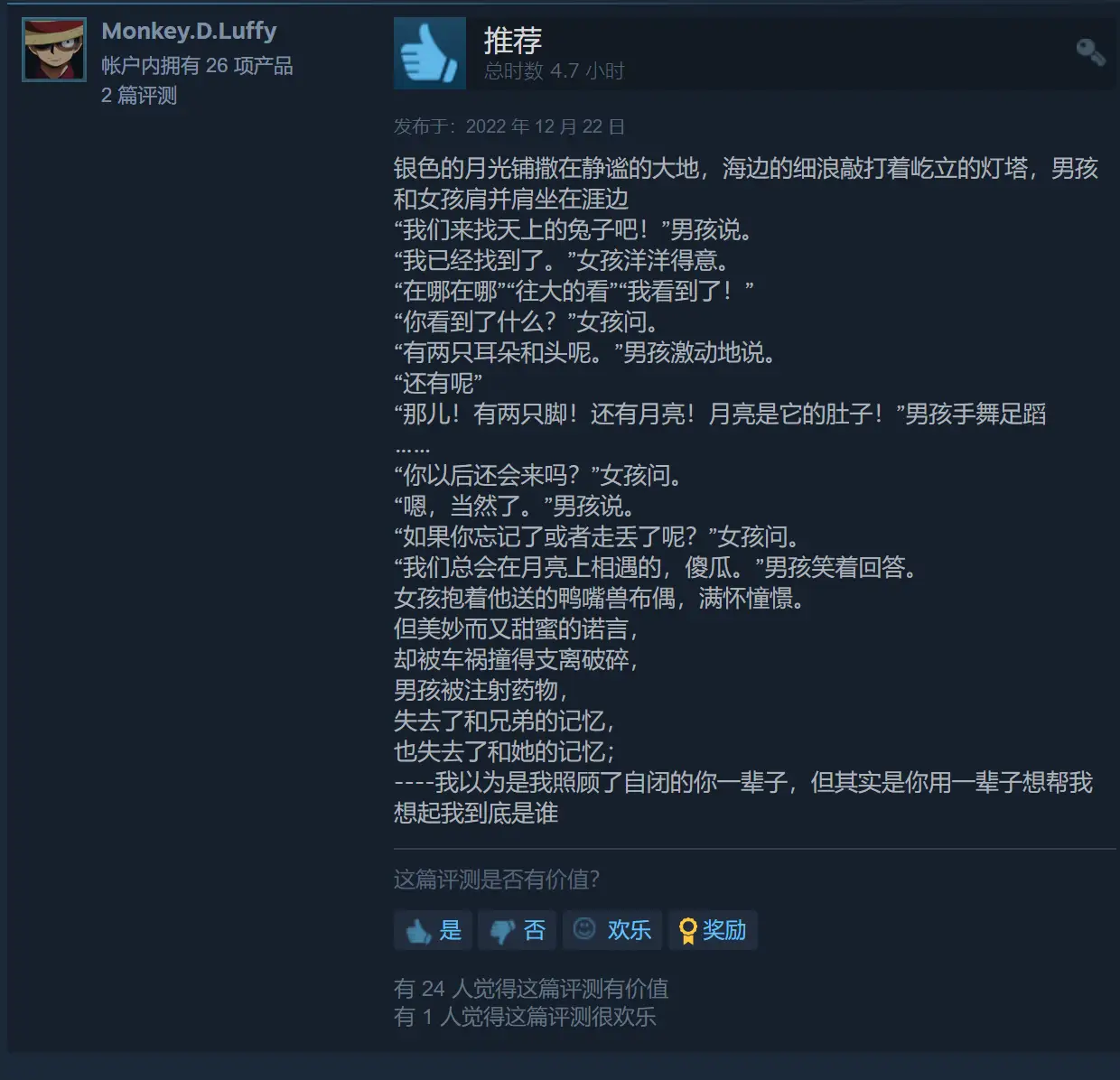Open the Monkey.D.Luffy profile link
This screenshot has height=1080, width=1120.
tap(189, 31)
